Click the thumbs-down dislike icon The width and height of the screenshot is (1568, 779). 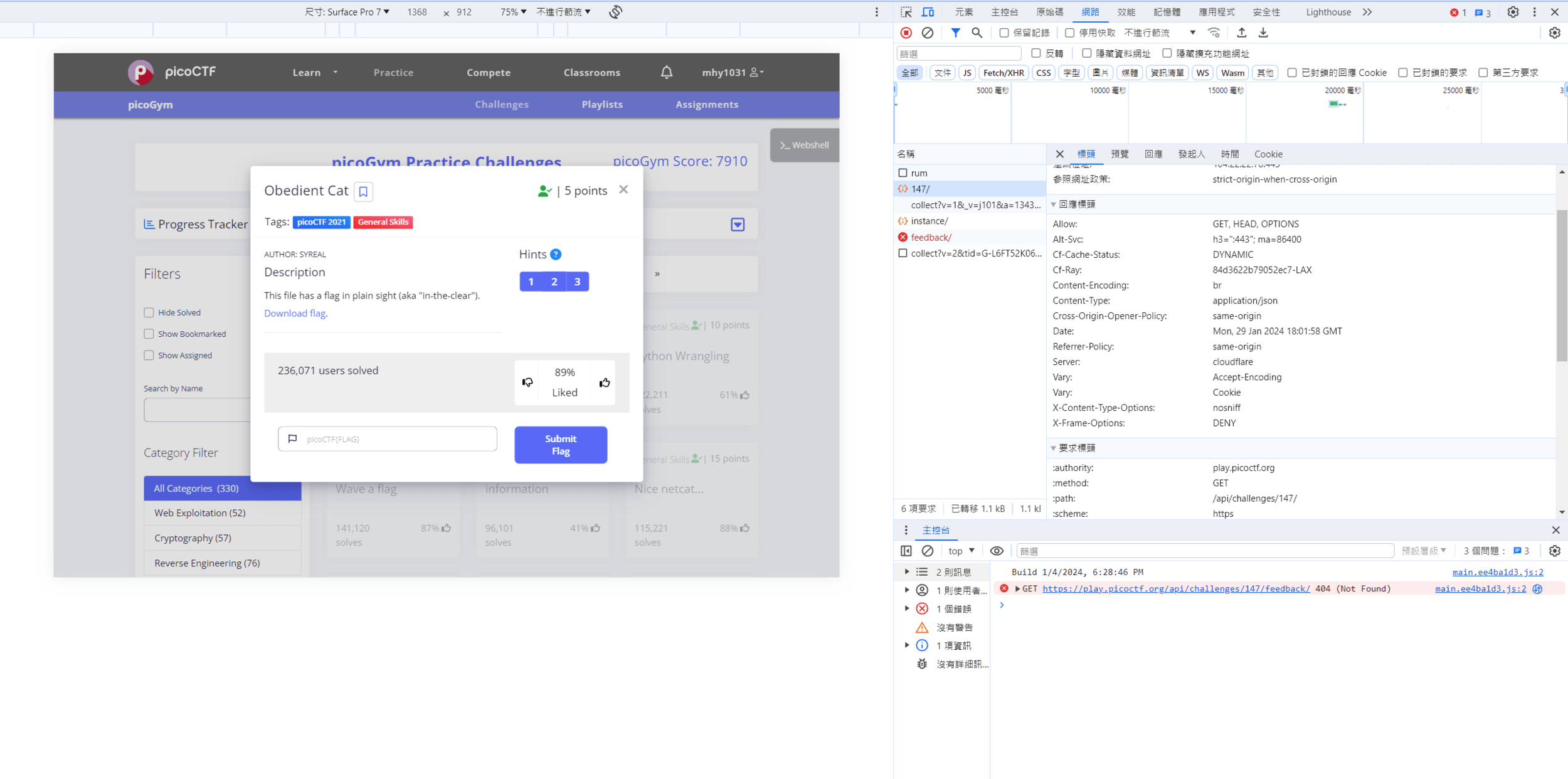click(527, 382)
